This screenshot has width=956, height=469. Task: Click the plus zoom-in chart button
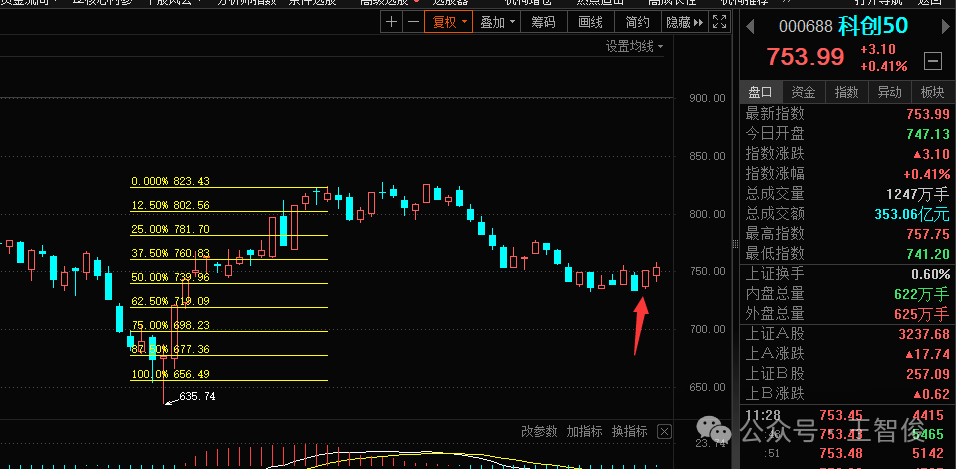click(x=391, y=22)
